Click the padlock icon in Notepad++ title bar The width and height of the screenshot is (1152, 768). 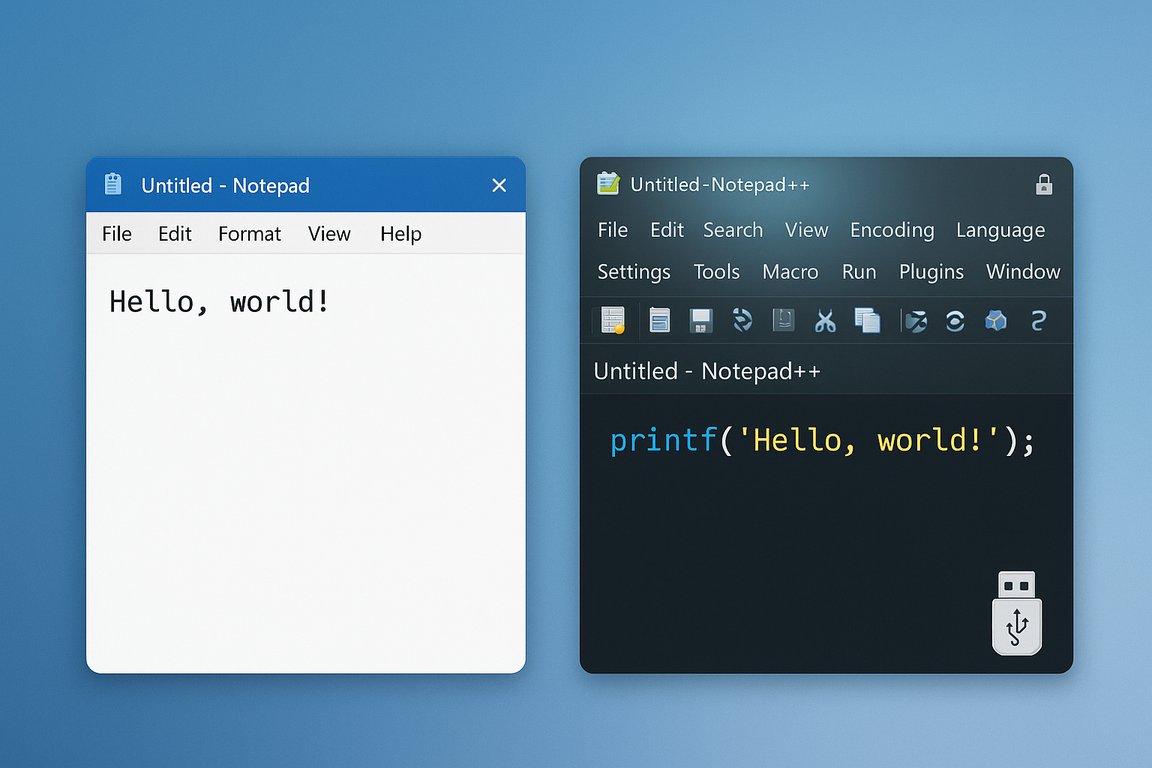point(1044,184)
